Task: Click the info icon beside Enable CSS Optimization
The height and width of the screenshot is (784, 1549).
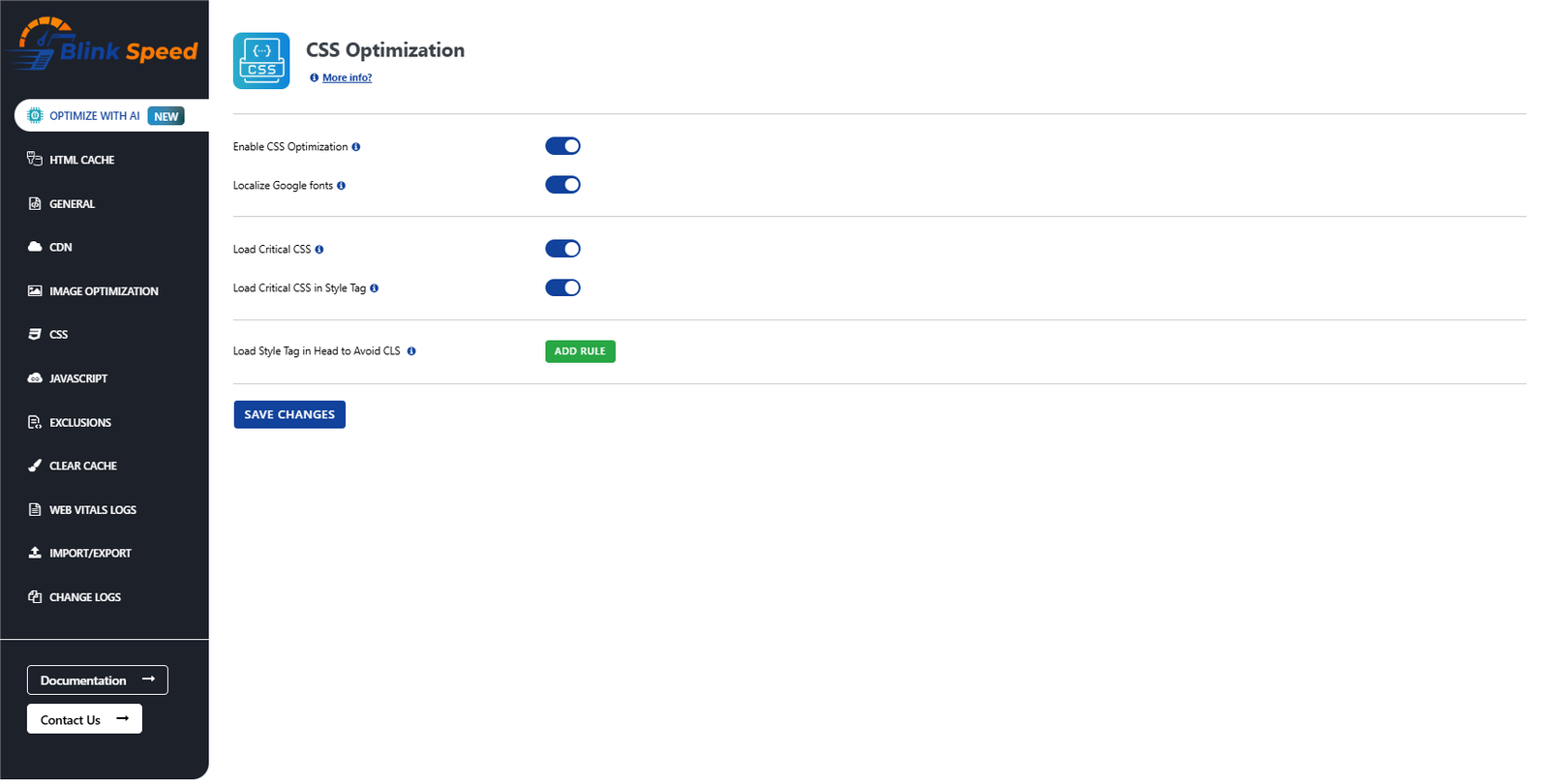Action: (x=357, y=146)
